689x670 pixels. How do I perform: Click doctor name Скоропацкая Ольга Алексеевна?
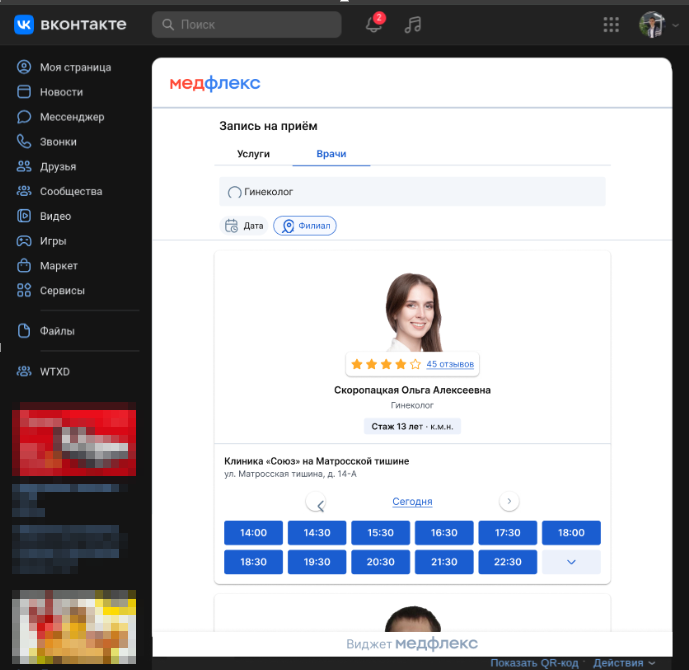click(412, 390)
